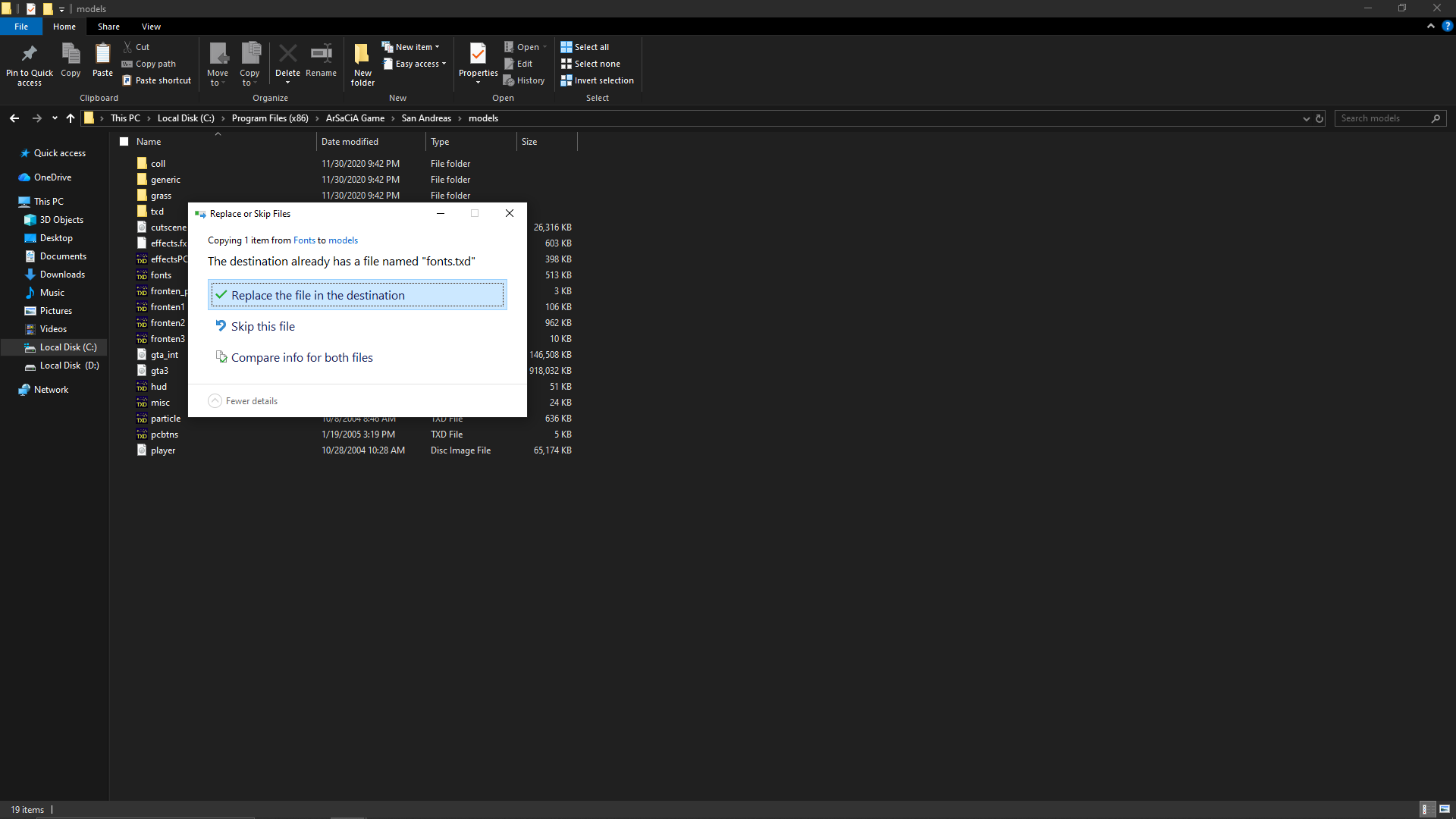Open the File menu

21,27
